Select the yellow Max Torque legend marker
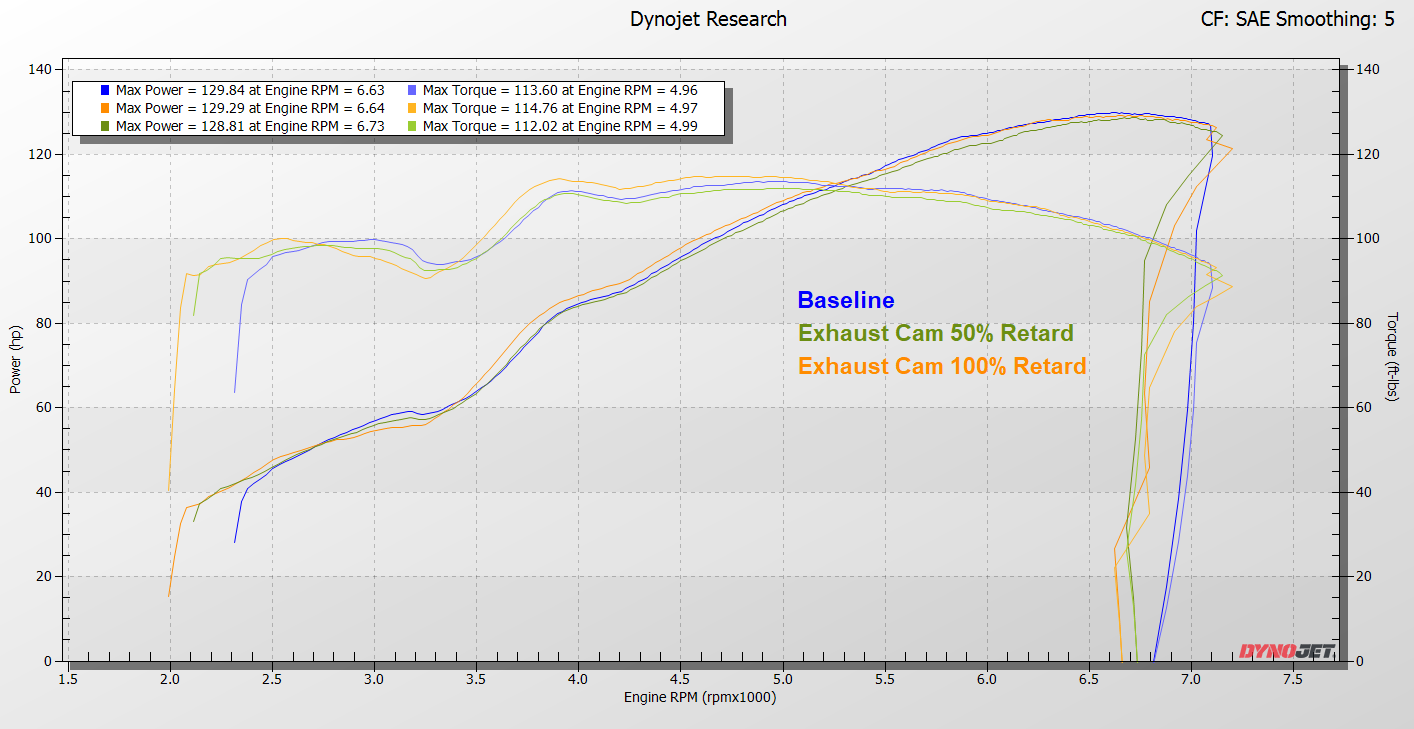 click(x=412, y=107)
